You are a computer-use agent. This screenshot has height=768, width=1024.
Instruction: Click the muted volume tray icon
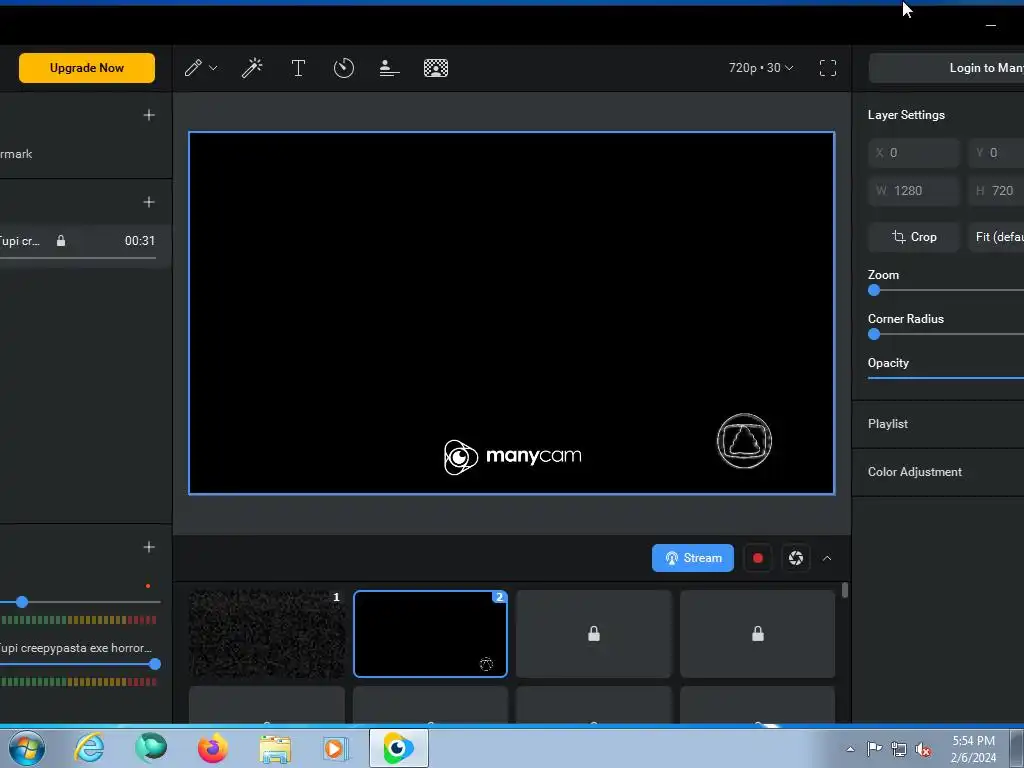[x=923, y=749]
